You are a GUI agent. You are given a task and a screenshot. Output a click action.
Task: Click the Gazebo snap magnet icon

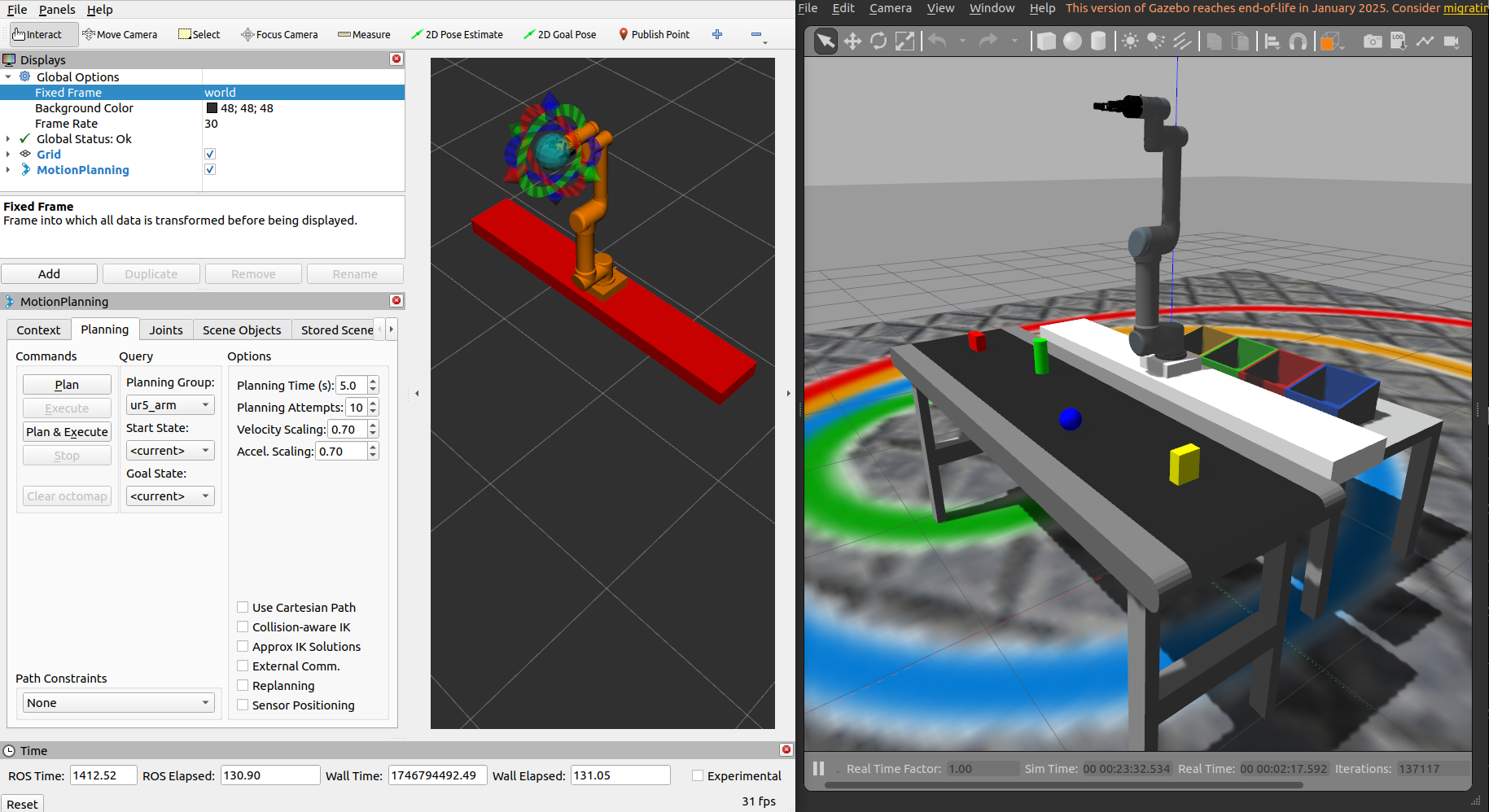coord(1298,41)
